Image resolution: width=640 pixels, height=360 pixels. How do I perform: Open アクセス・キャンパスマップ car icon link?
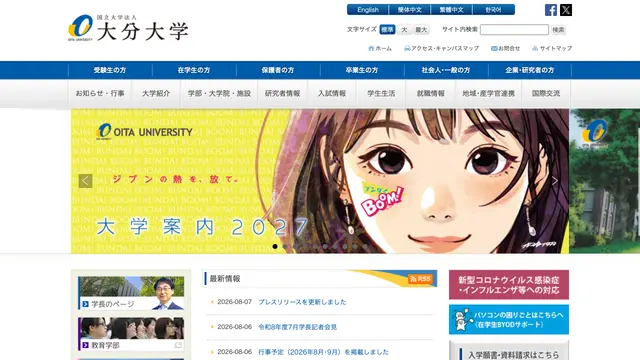pyautogui.click(x=441, y=48)
